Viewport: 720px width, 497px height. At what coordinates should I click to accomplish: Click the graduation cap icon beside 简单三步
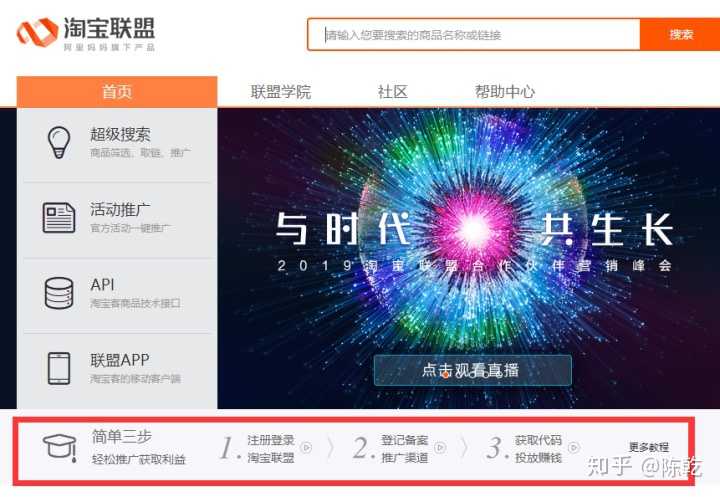pos(60,447)
